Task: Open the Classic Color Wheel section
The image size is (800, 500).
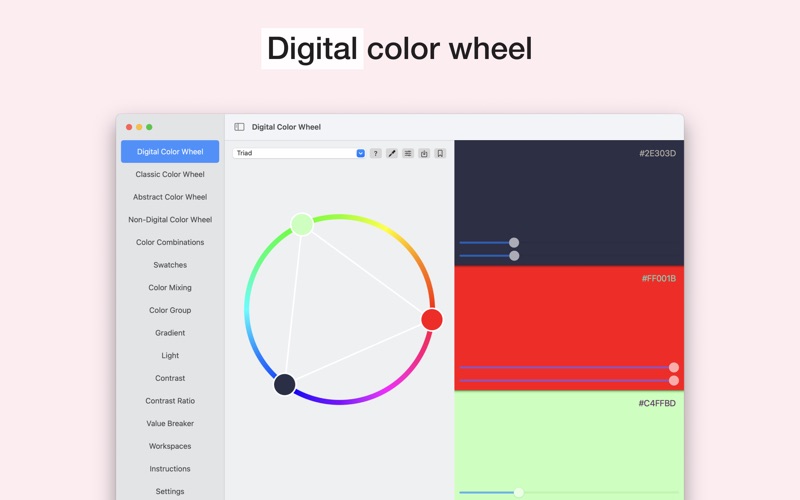Action: tap(170, 174)
